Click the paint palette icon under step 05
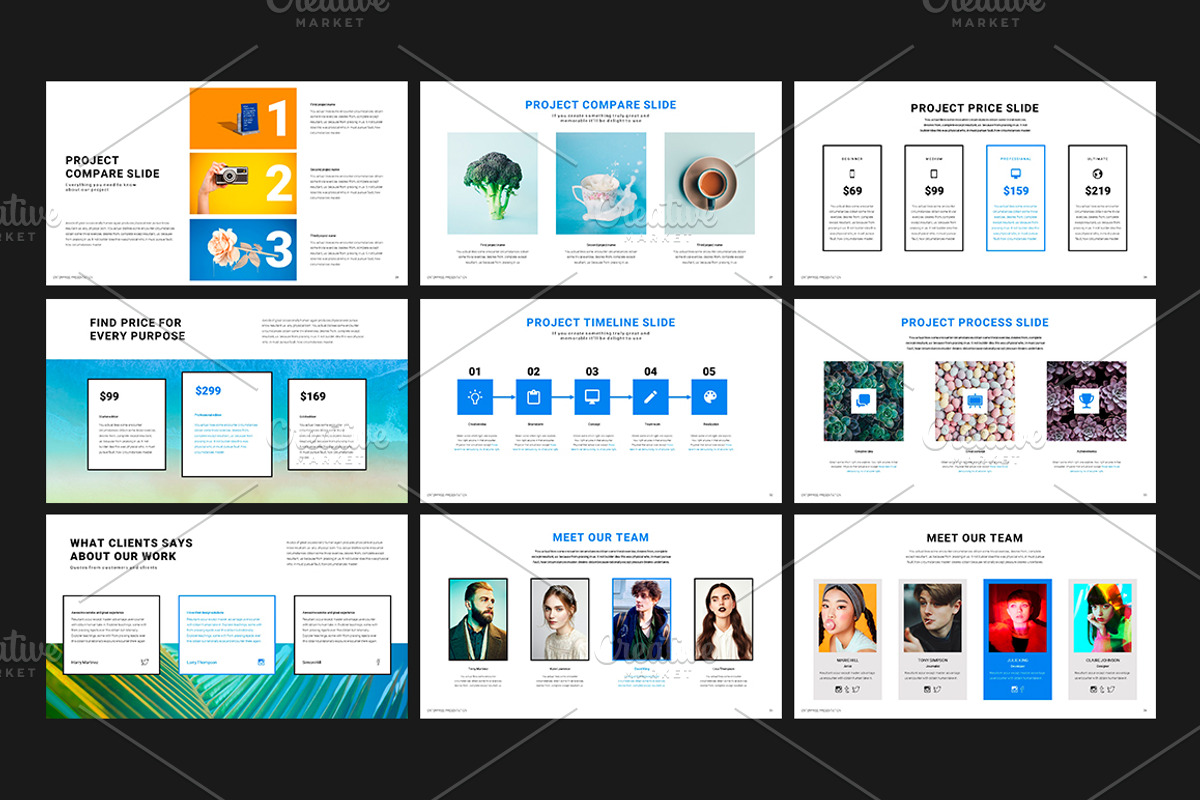Screen dimensions: 1200x800 click(709, 397)
